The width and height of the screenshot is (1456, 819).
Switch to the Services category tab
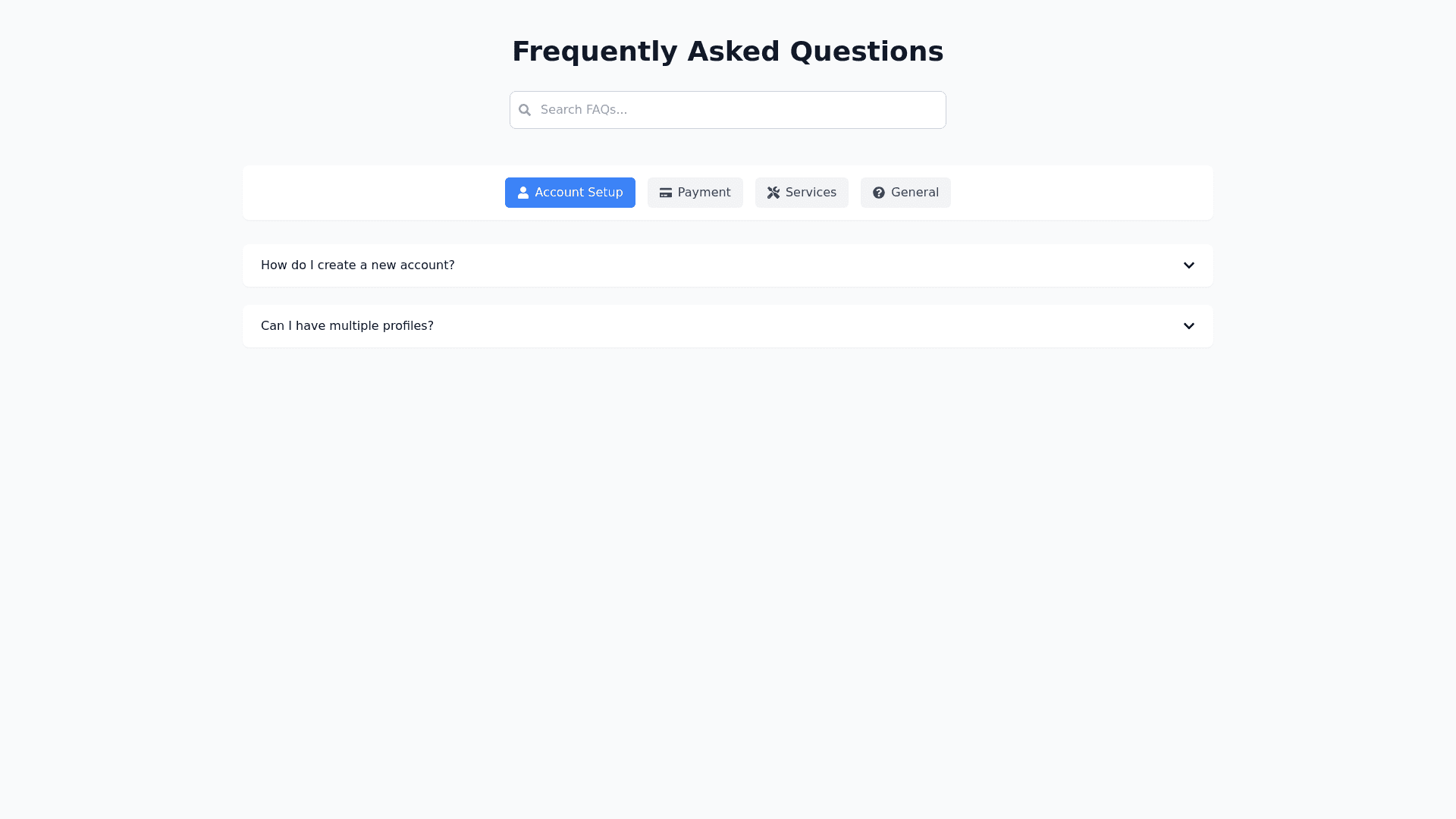coord(802,193)
